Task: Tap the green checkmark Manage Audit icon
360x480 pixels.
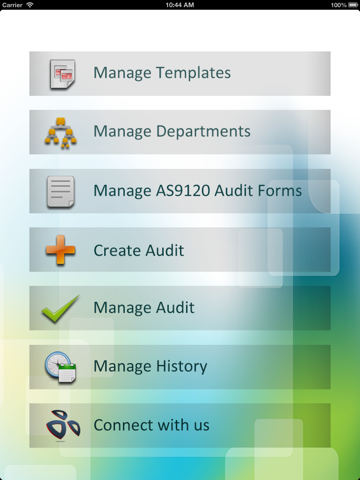Action: point(61,308)
